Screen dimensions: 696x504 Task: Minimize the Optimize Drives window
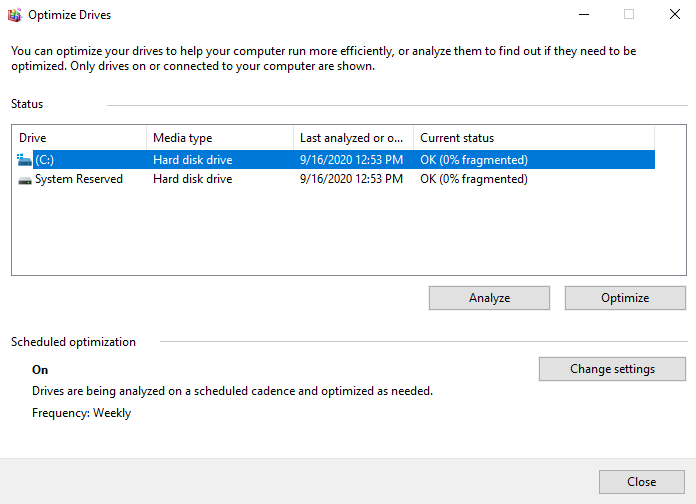pos(584,15)
